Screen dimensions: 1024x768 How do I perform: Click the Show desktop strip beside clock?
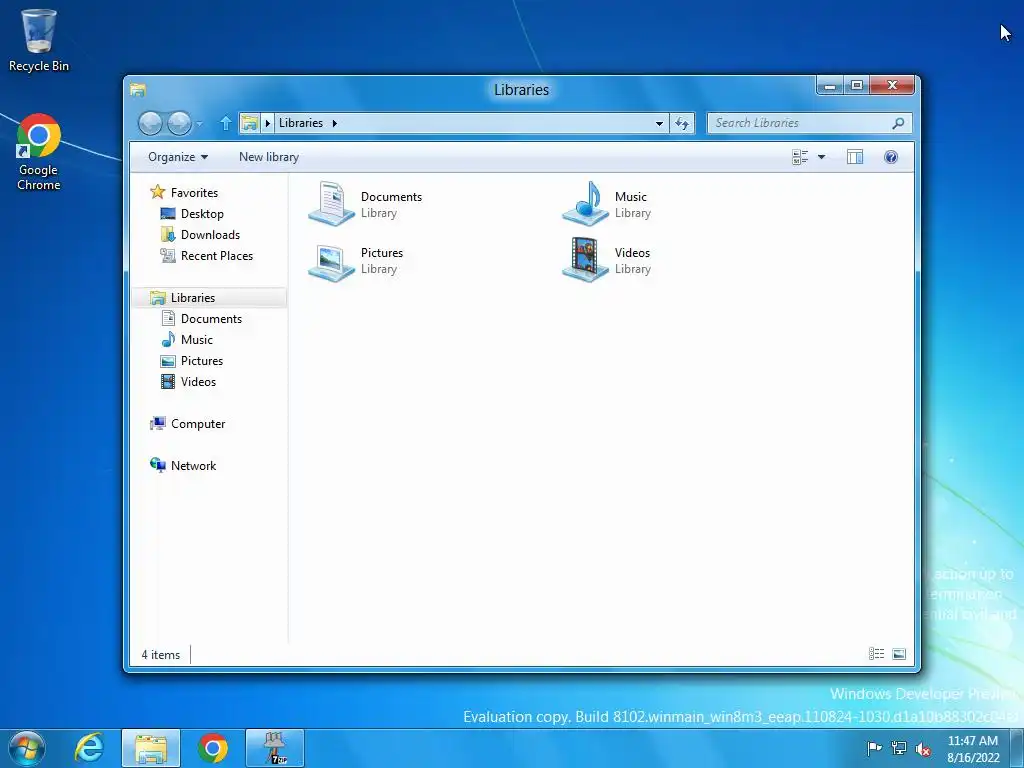(1017, 748)
